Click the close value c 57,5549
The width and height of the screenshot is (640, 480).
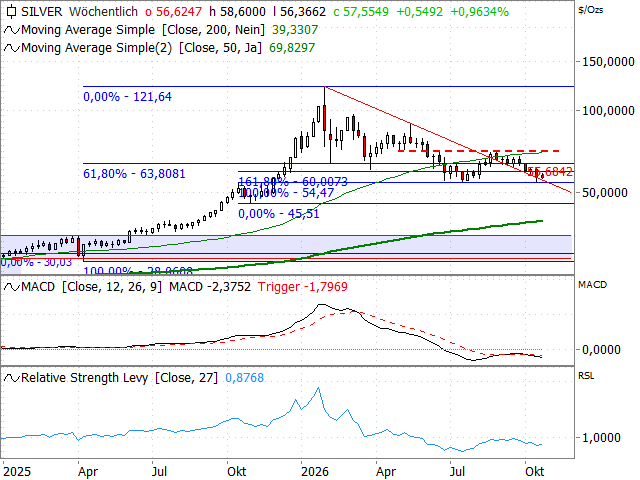tap(361, 12)
